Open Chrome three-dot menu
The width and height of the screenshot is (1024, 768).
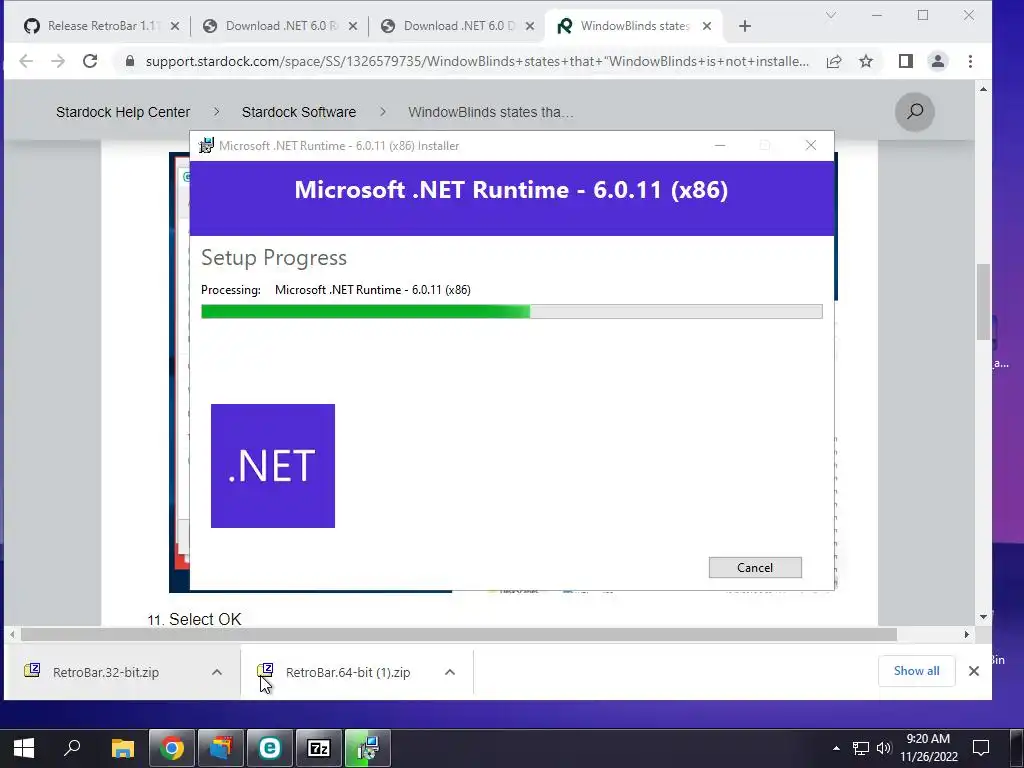[970, 61]
